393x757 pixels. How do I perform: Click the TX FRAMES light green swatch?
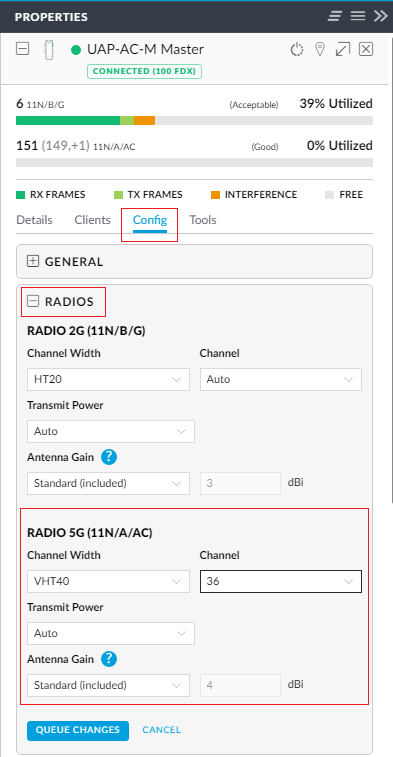(x=118, y=195)
